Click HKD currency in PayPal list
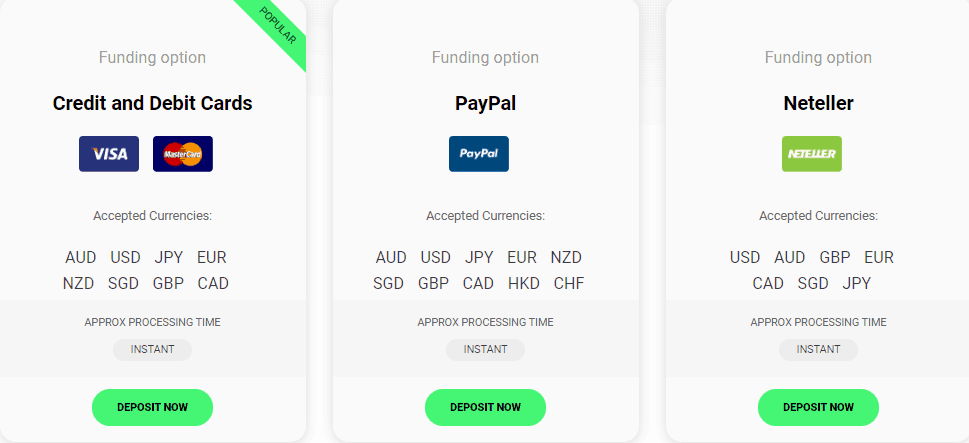The width and height of the screenshot is (969, 443). (x=524, y=284)
